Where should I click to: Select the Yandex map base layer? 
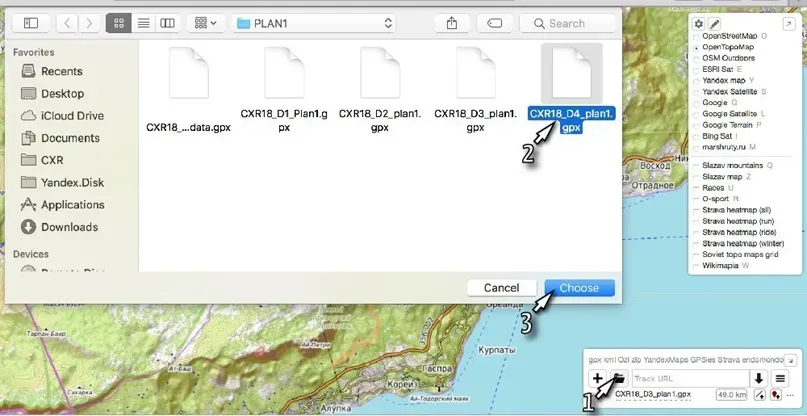click(724, 80)
